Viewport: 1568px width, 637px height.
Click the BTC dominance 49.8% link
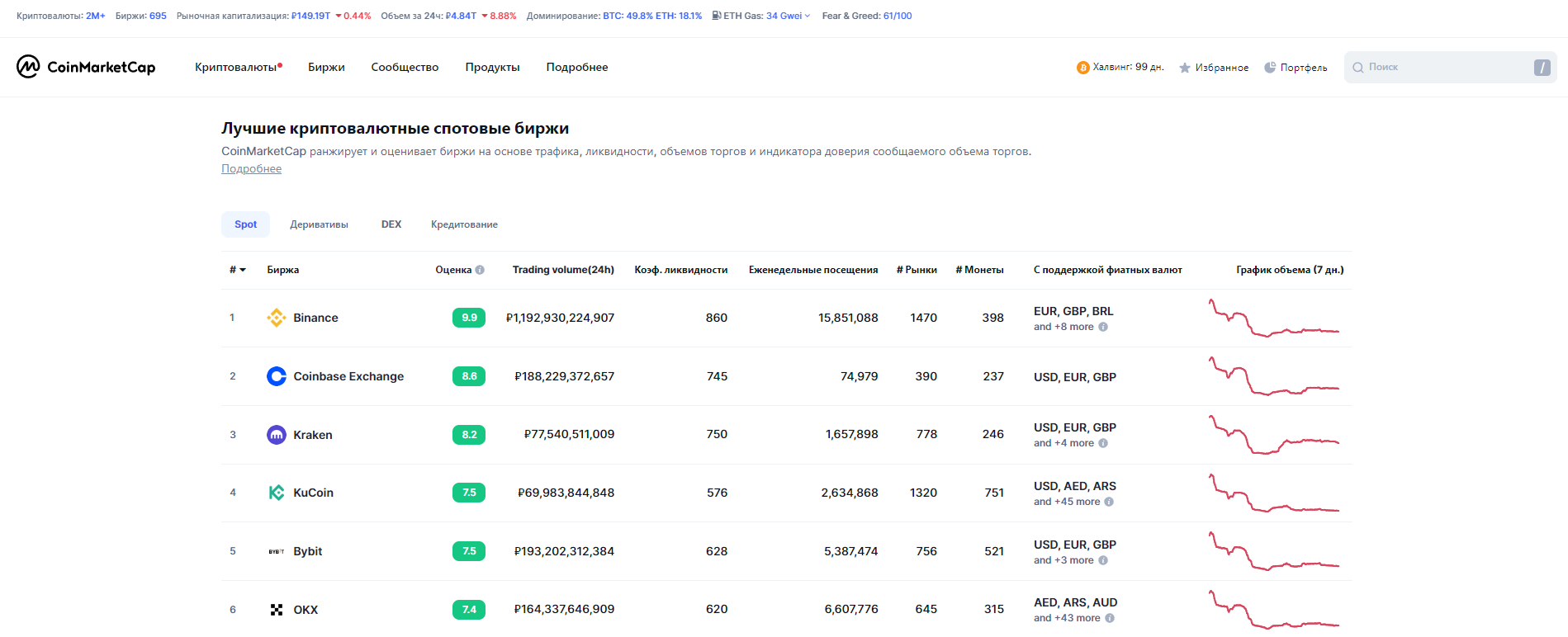(x=628, y=16)
